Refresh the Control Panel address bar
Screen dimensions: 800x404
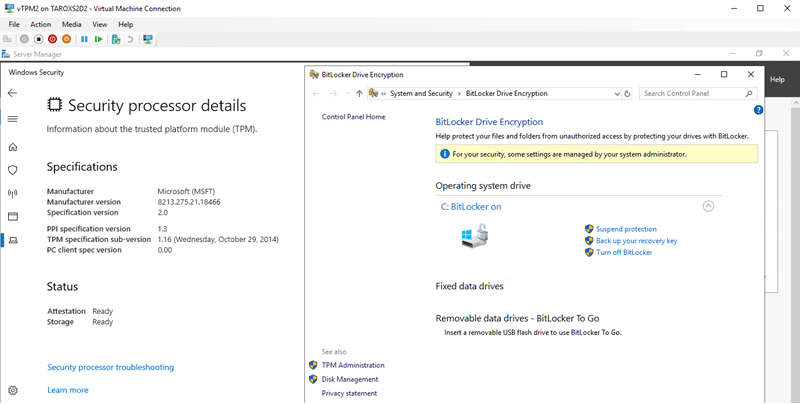[627, 93]
